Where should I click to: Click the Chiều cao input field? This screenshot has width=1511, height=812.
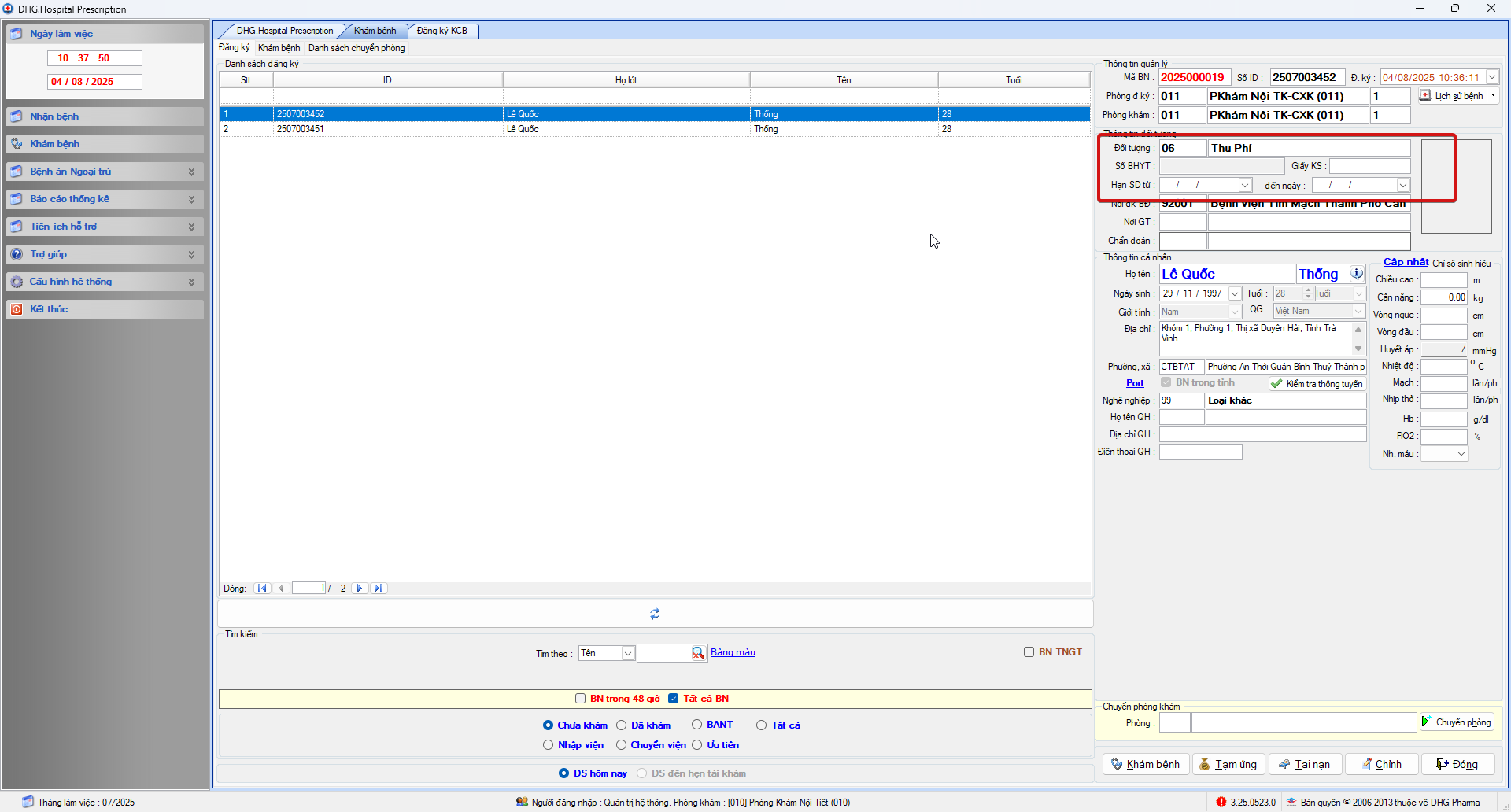tap(1443, 280)
